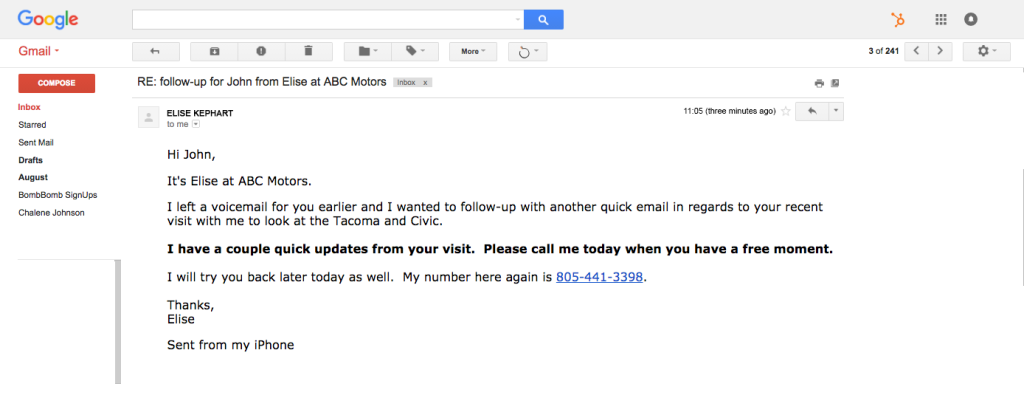The image size is (1024, 398).
Task: Show details arrow next to 'to me'
Action: point(195,124)
